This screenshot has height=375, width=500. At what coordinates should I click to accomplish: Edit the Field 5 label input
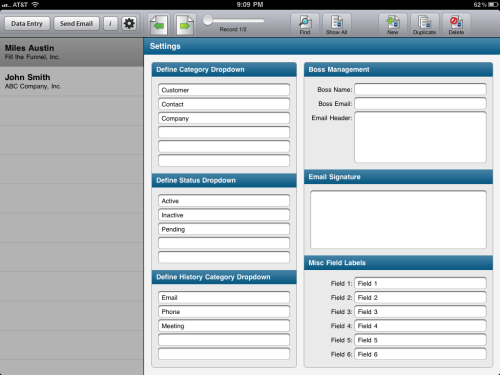tap(420, 340)
